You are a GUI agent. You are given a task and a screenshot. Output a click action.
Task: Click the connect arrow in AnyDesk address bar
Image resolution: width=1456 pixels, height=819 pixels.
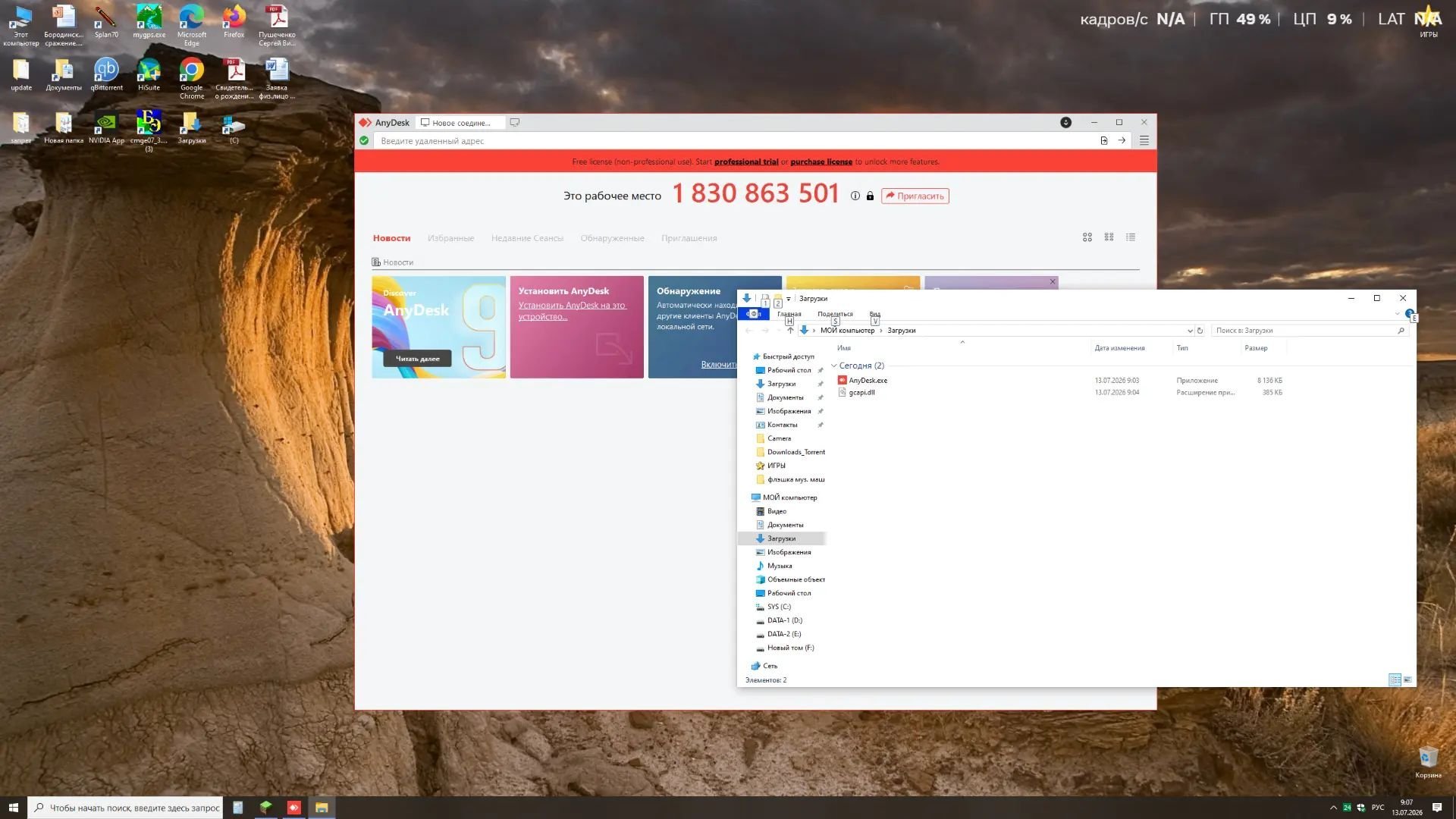coord(1122,140)
